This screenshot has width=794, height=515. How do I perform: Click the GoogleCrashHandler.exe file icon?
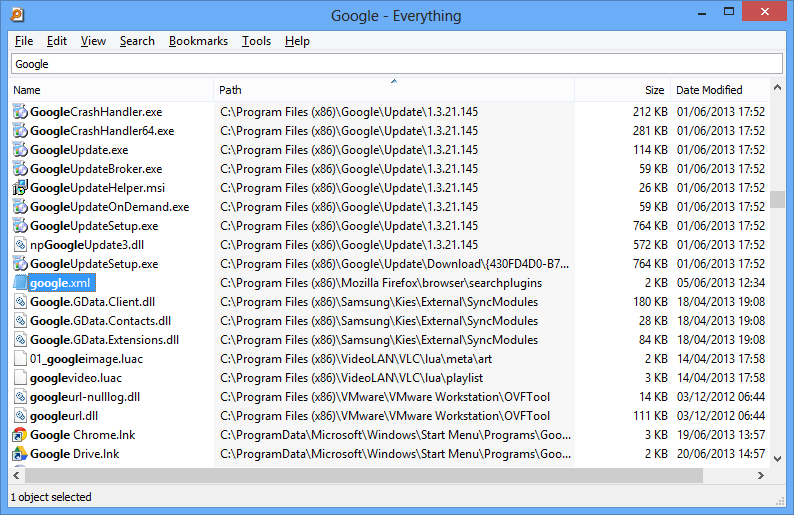20,112
